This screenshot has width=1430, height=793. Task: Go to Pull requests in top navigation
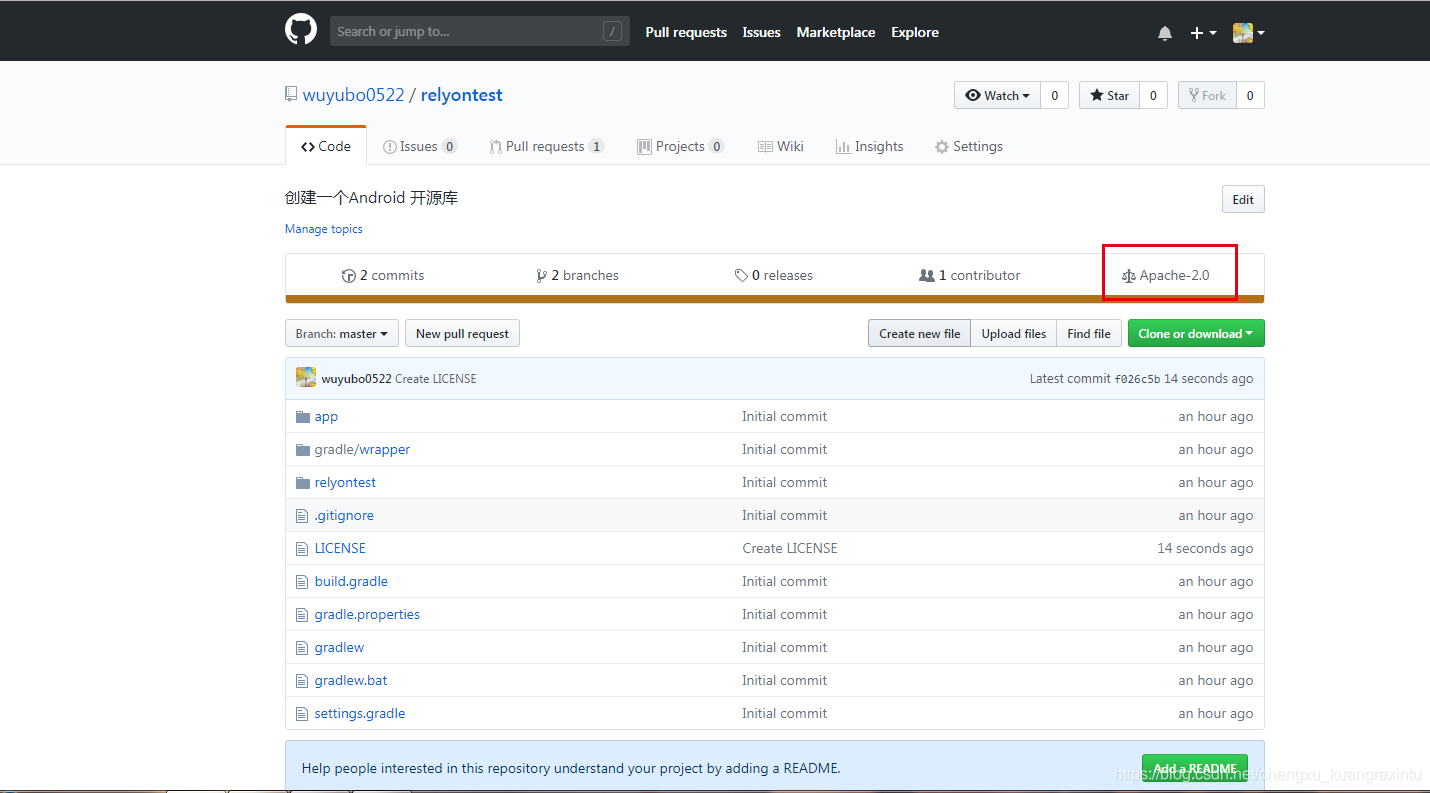686,32
